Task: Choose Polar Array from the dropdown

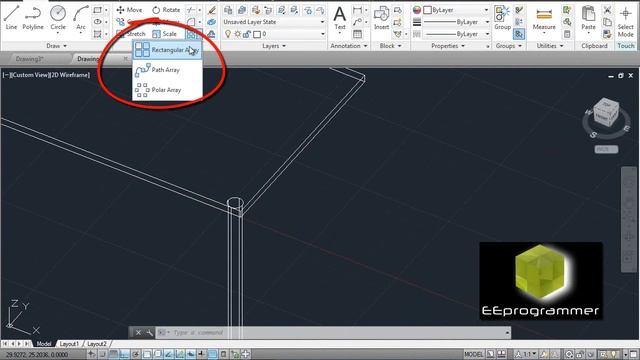Action: 167,90
